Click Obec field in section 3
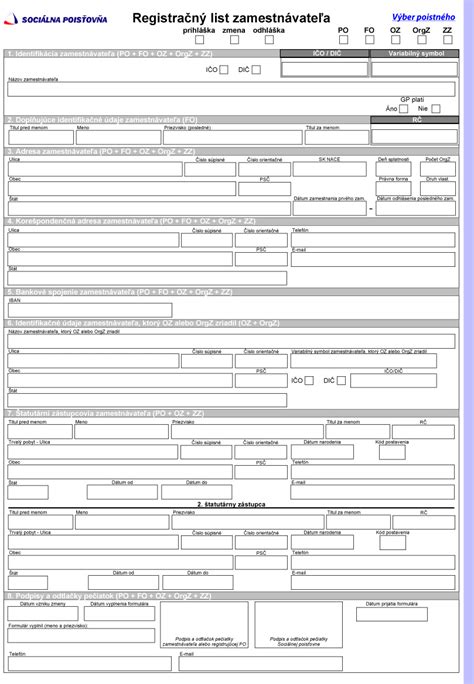The image size is (474, 684). point(122,188)
